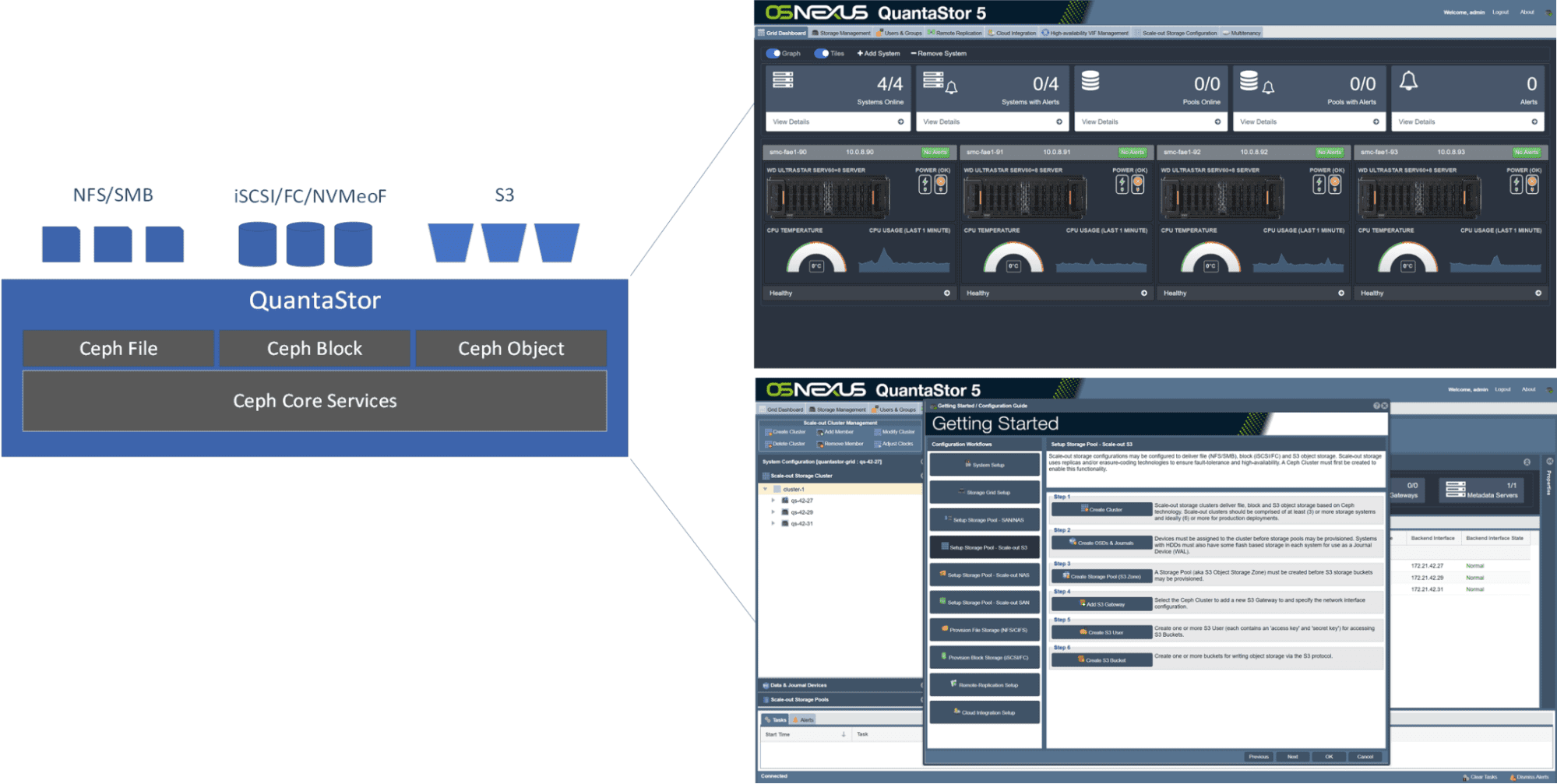Click Delete Cluster in cluster management ribbon

[x=785, y=444]
